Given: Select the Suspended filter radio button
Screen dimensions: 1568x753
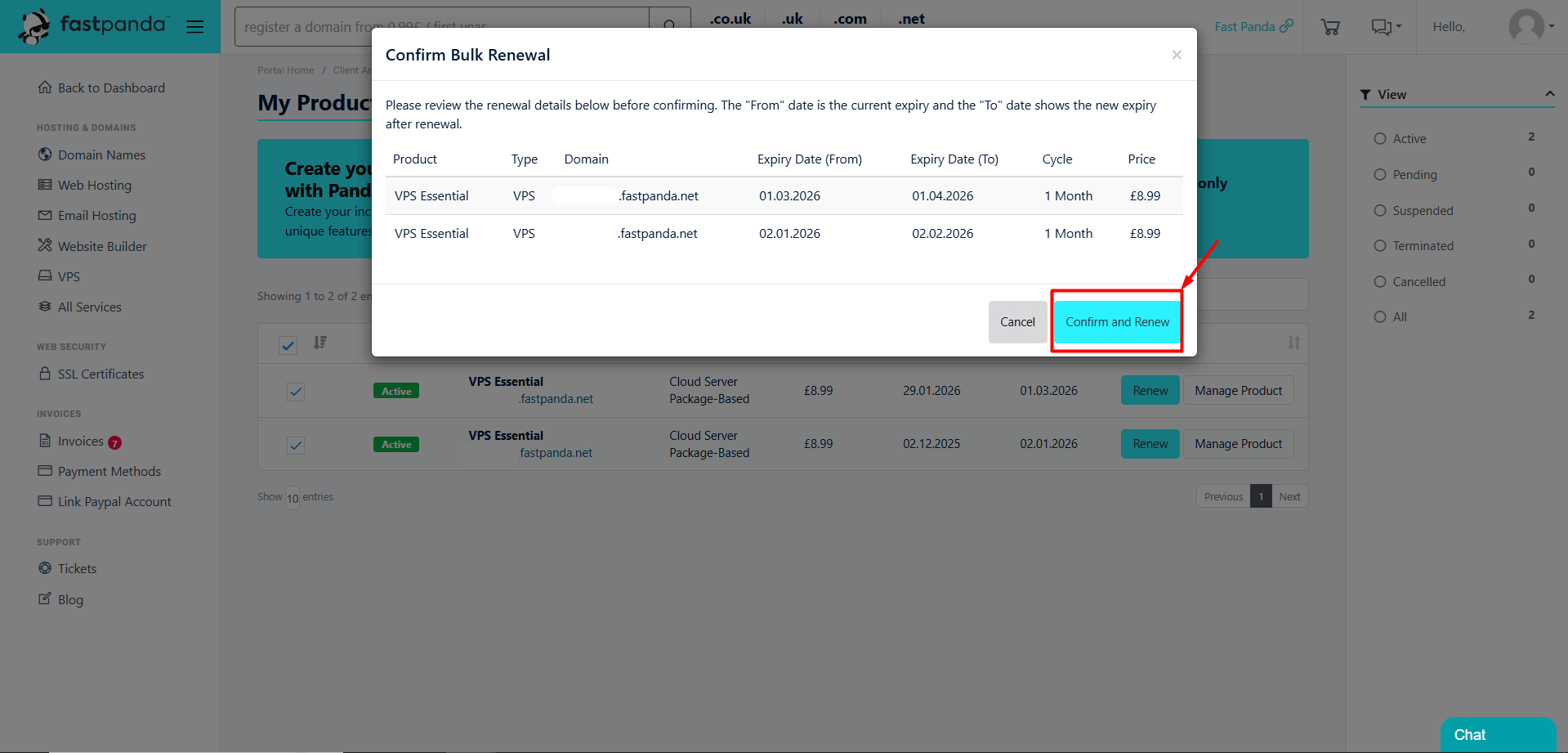Looking at the screenshot, I should click(1380, 211).
